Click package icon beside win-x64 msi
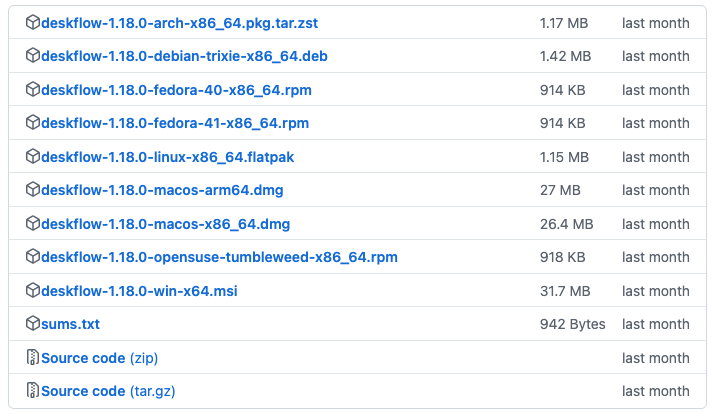Screen dimensions: 713x417 tap(32, 291)
